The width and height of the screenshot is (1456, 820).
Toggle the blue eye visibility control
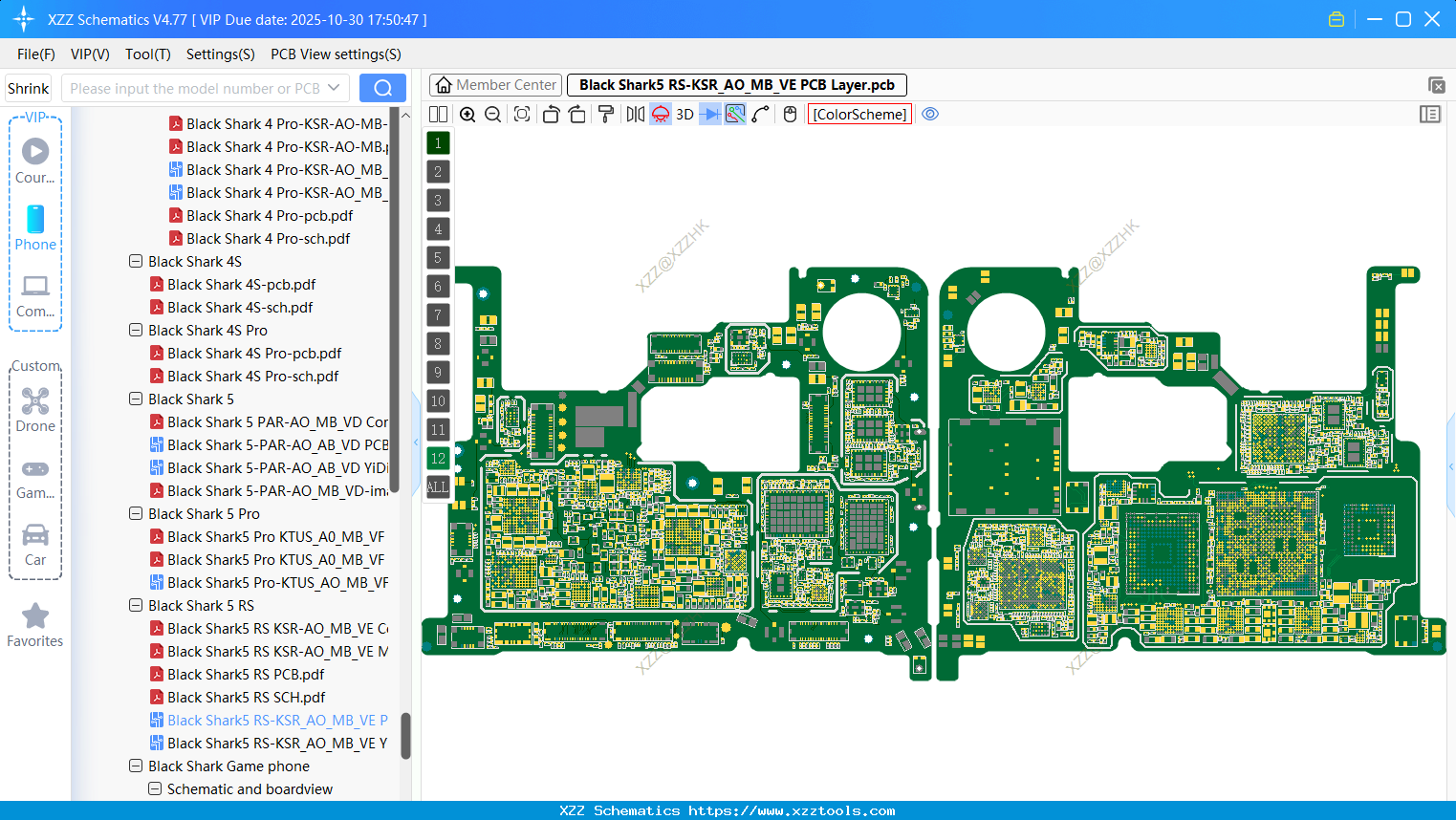point(930,114)
